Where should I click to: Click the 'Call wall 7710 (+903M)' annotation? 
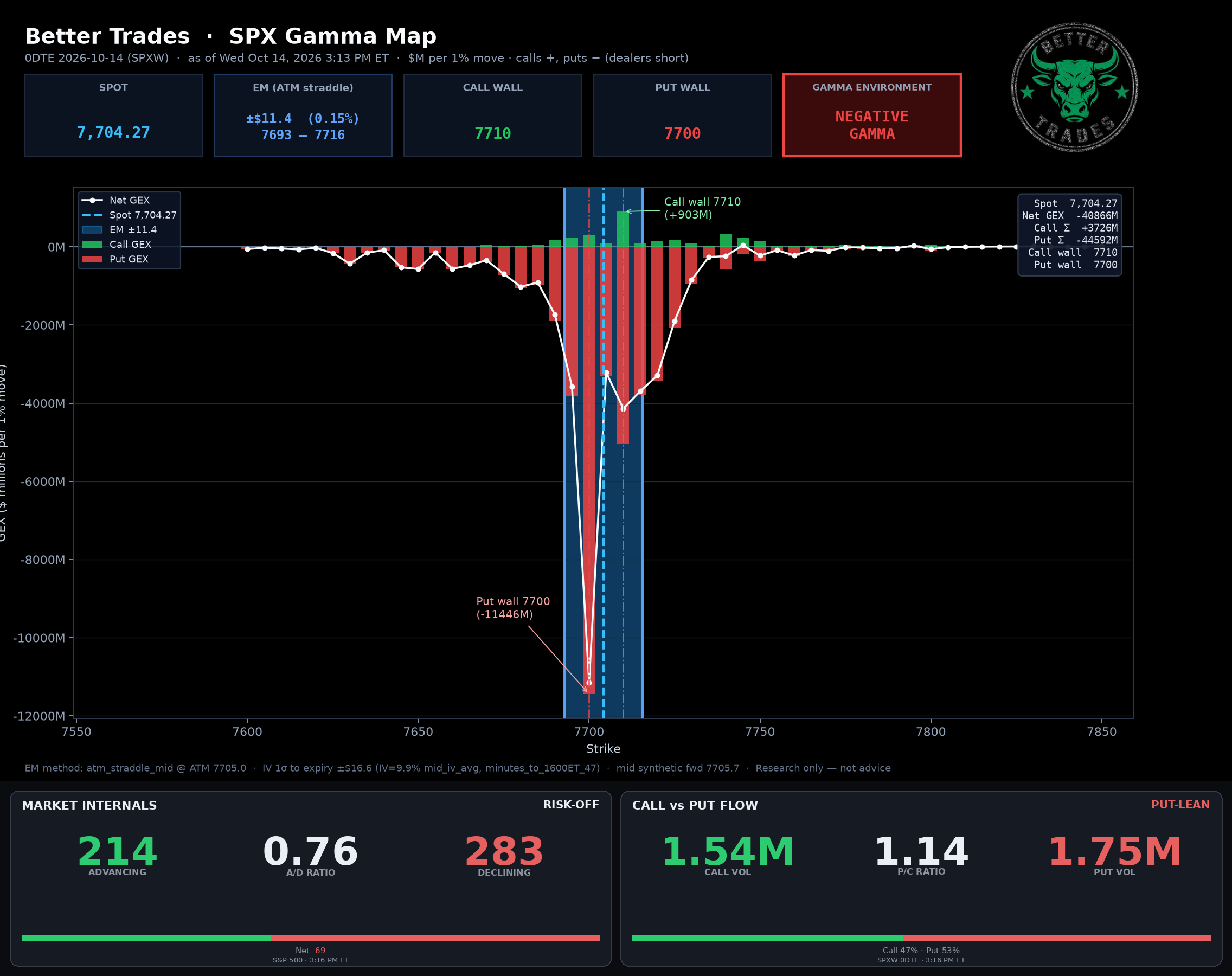[x=702, y=209]
